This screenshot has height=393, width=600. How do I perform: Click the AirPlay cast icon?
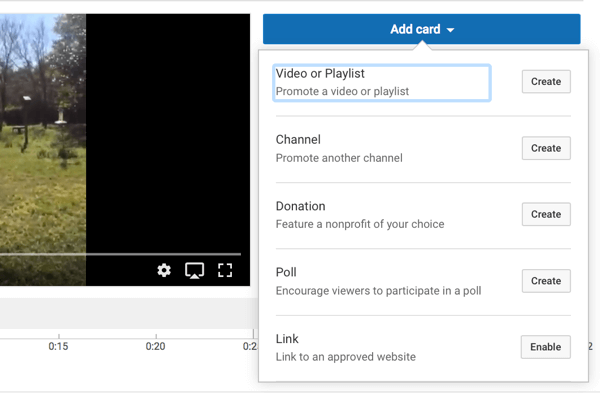click(x=194, y=271)
